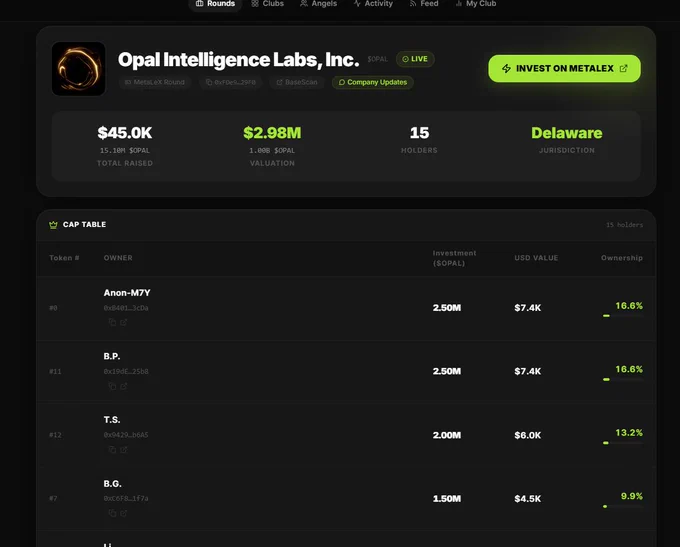Click the Ownership column header
The width and height of the screenshot is (680, 547).
[x=622, y=258]
